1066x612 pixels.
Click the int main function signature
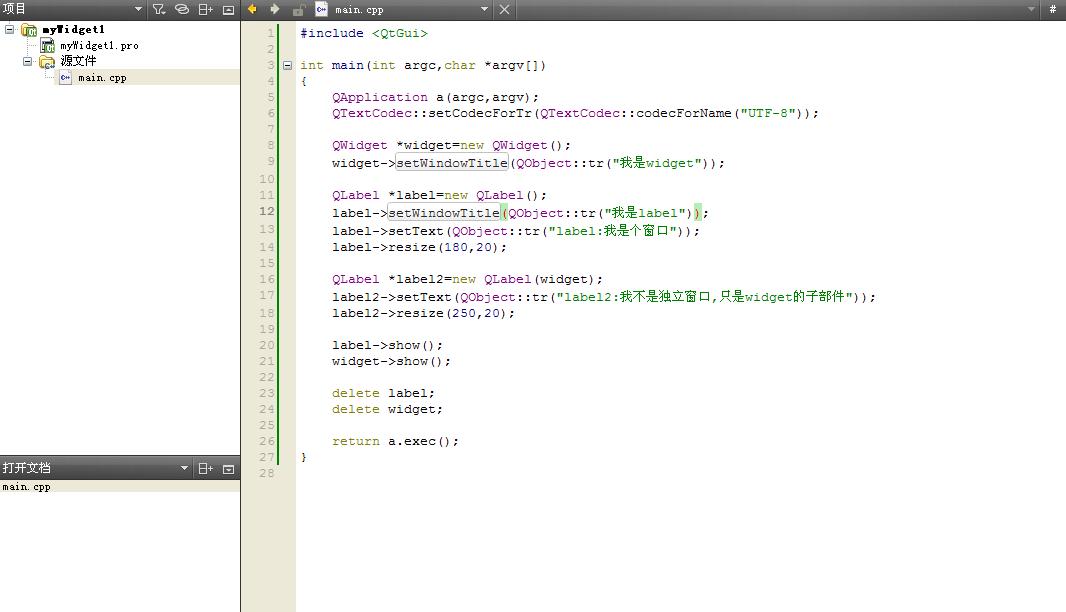(423, 65)
